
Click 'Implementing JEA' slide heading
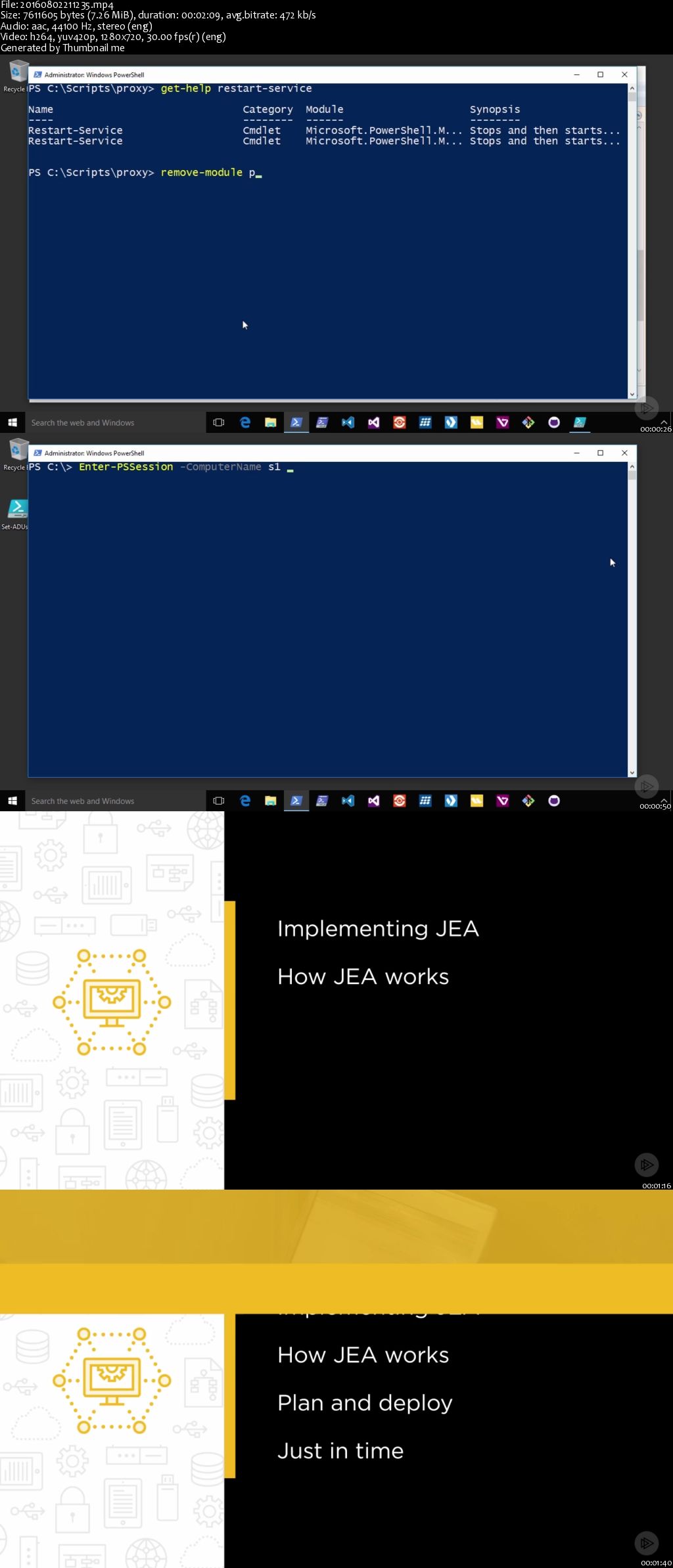[378, 928]
